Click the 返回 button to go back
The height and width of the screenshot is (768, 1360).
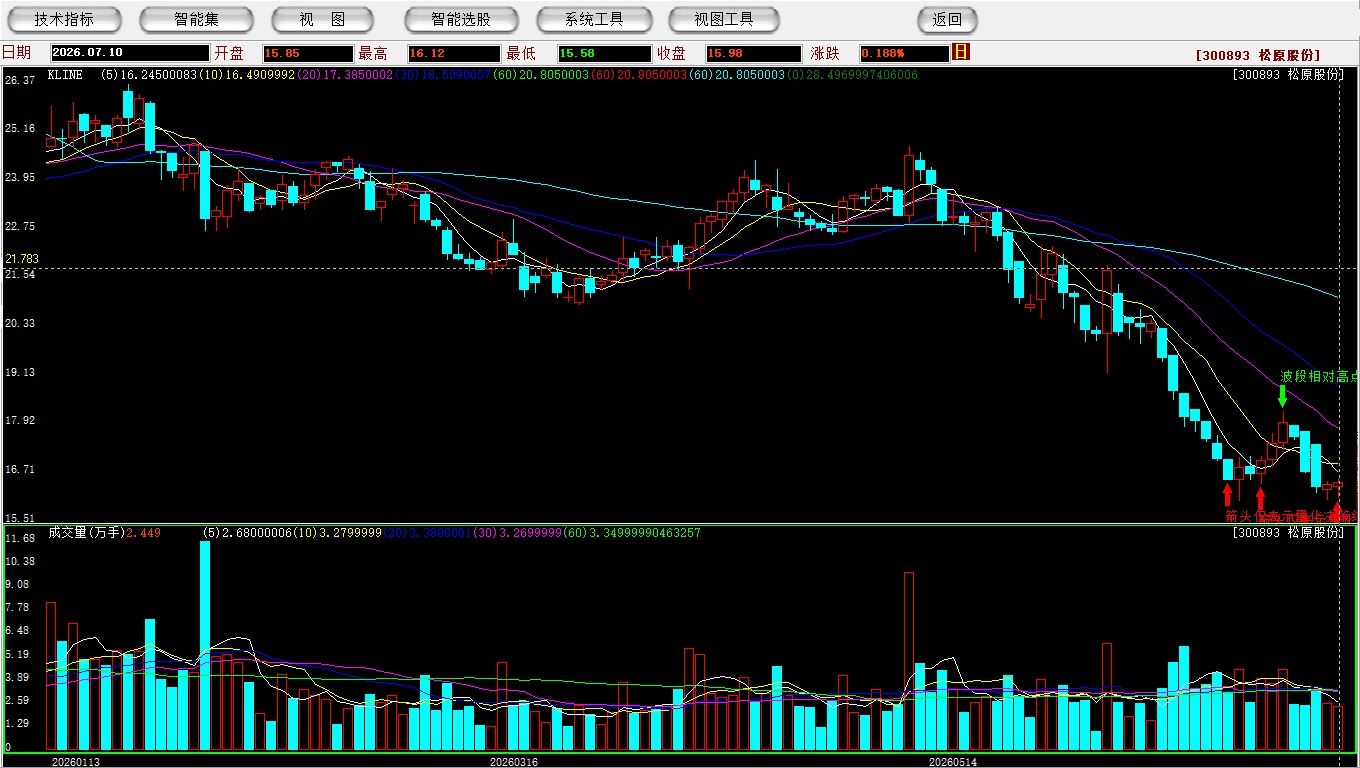[x=947, y=19]
